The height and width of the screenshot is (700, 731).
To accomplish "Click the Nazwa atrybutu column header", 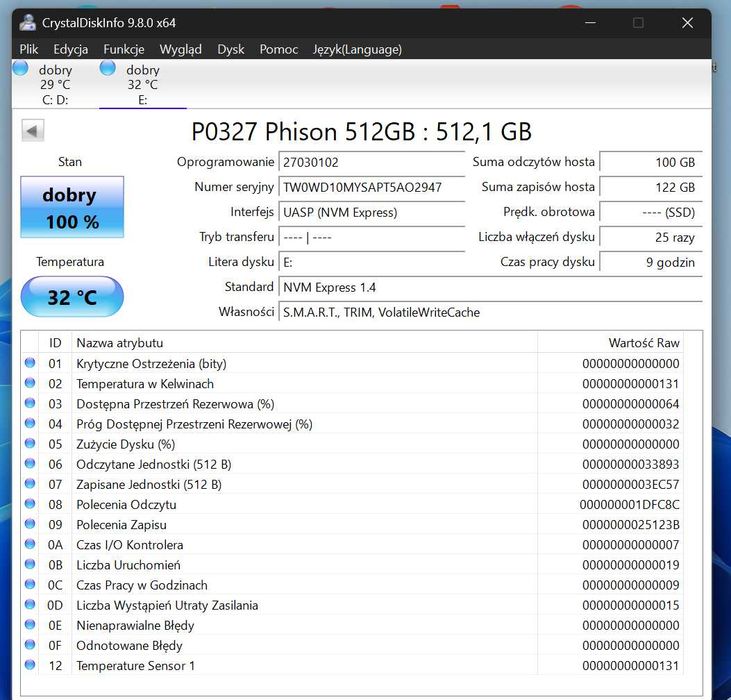I will point(304,343).
